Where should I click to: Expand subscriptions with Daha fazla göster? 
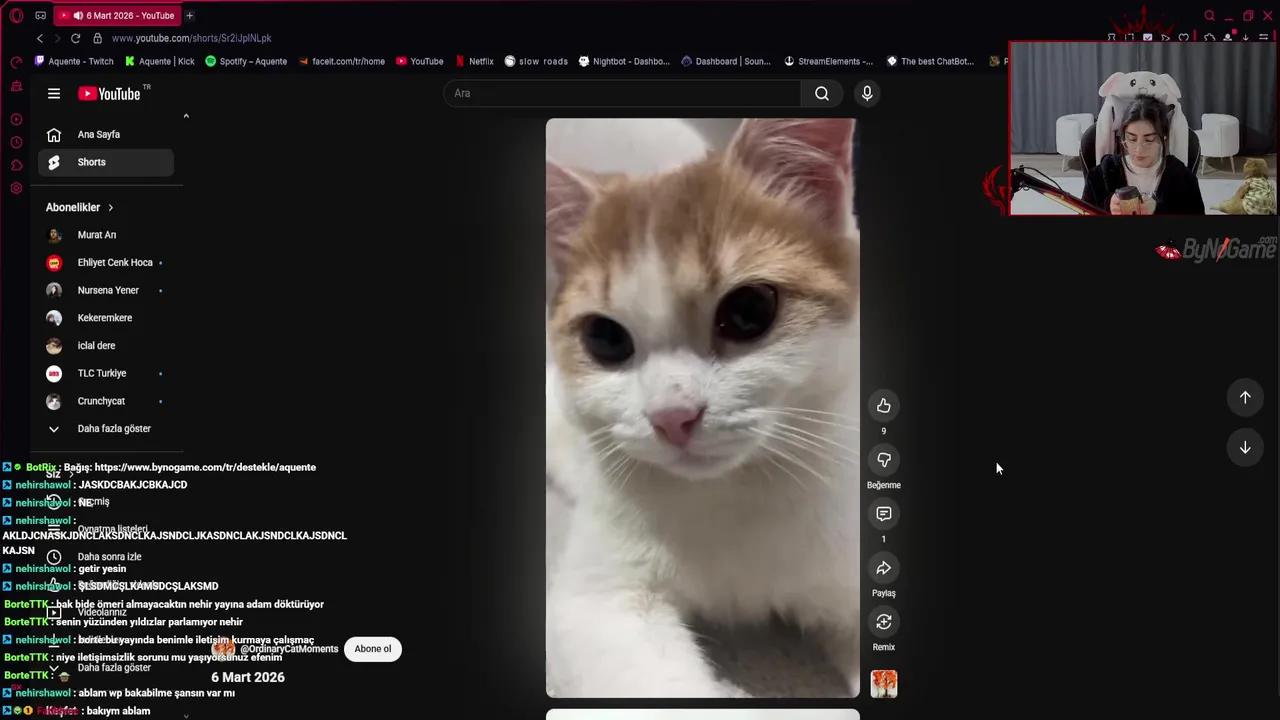click(106, 429)
